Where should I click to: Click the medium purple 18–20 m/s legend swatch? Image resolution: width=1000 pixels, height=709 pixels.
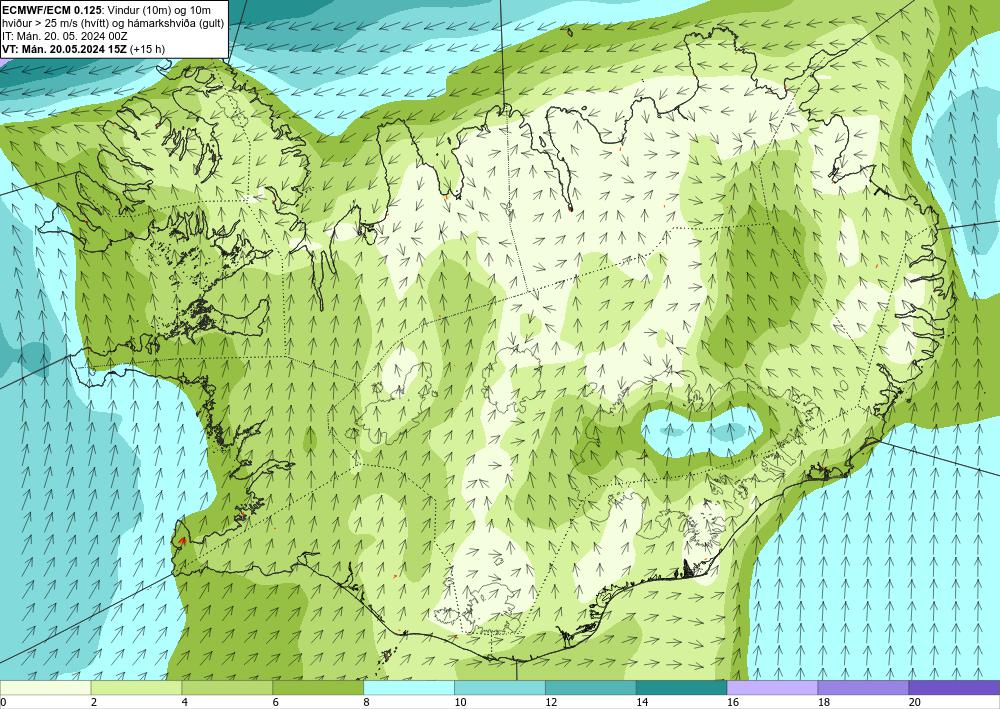863,687
